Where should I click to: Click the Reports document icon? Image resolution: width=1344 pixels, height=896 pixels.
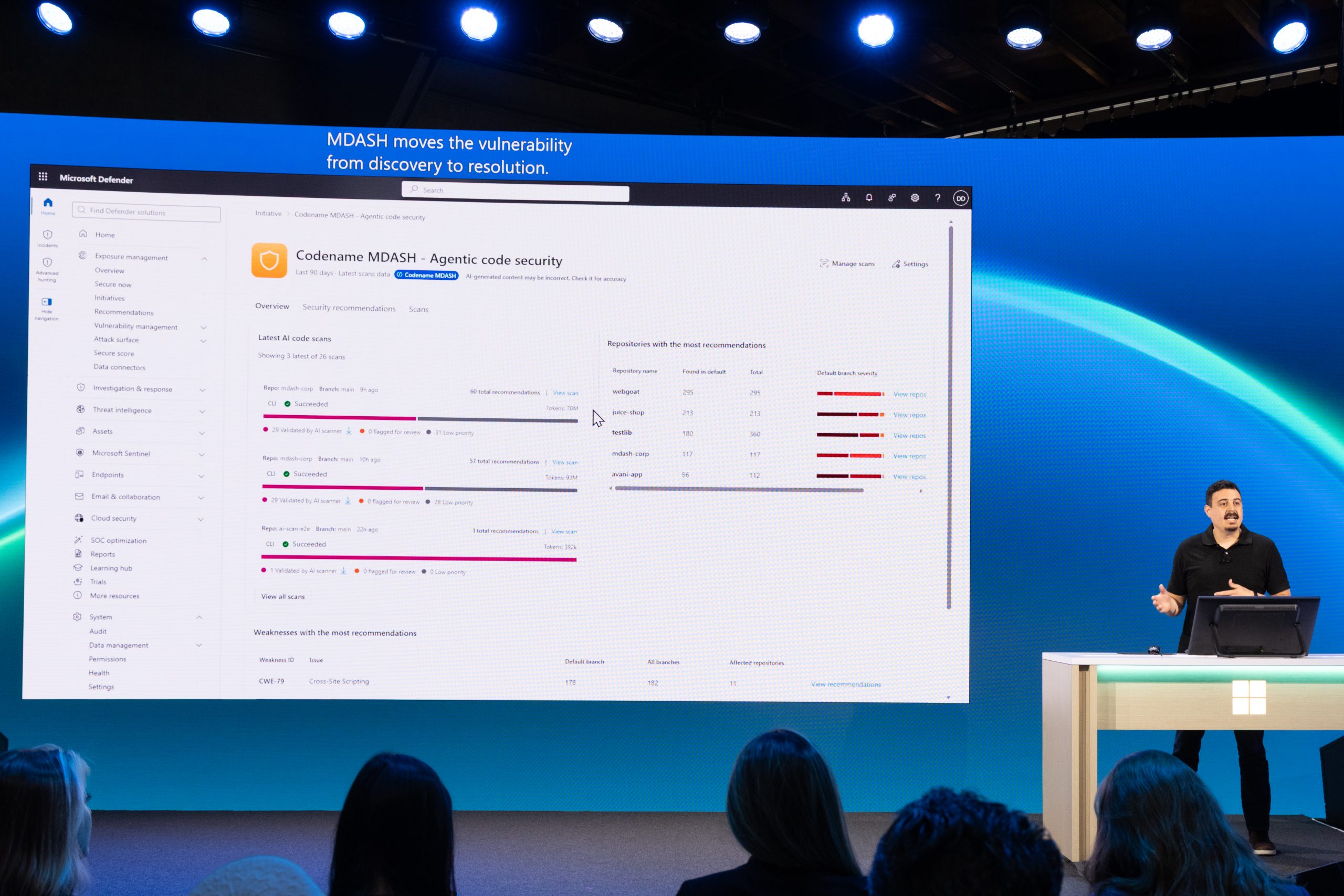pos(78,553)
